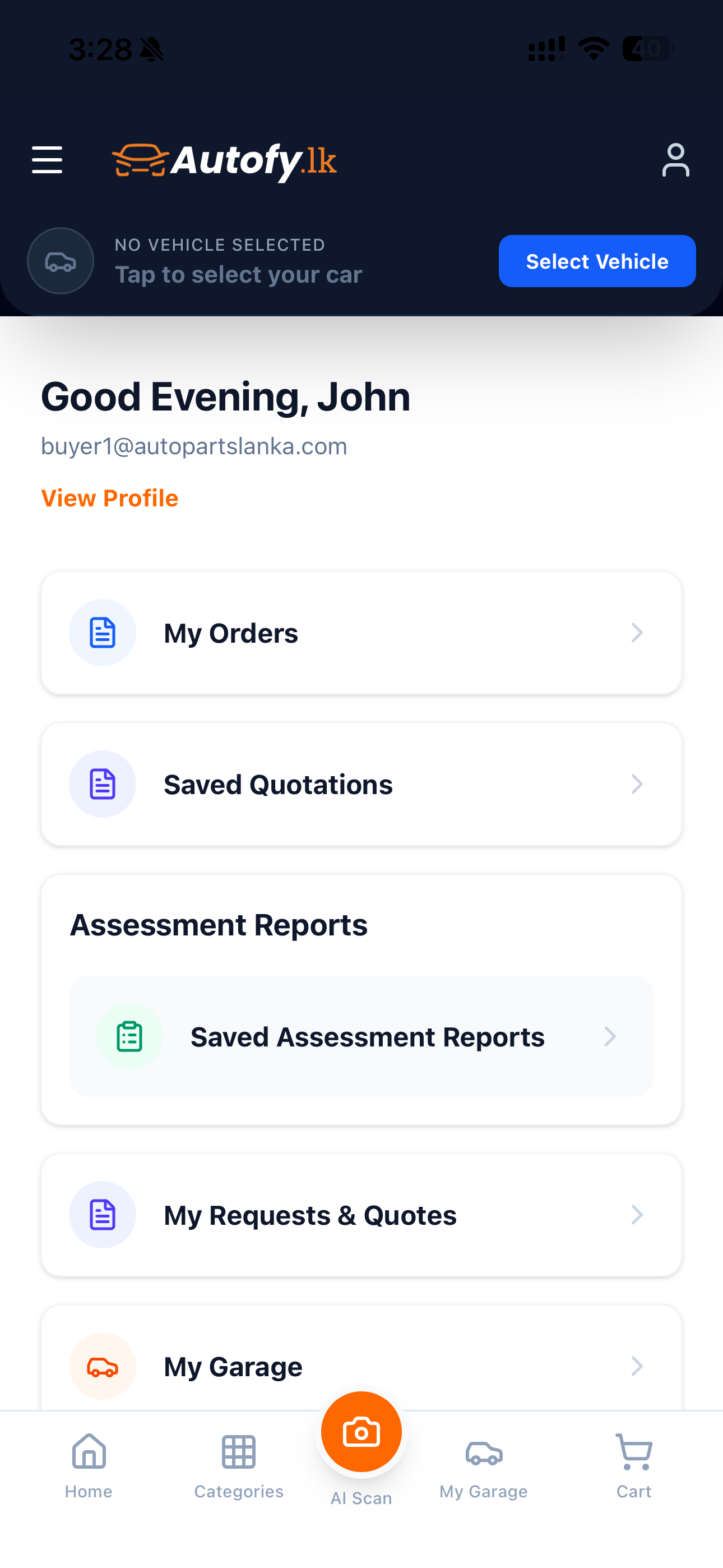Expand My Requests & Quotes chevron
723x1568 pixels.
[637, 1214]
